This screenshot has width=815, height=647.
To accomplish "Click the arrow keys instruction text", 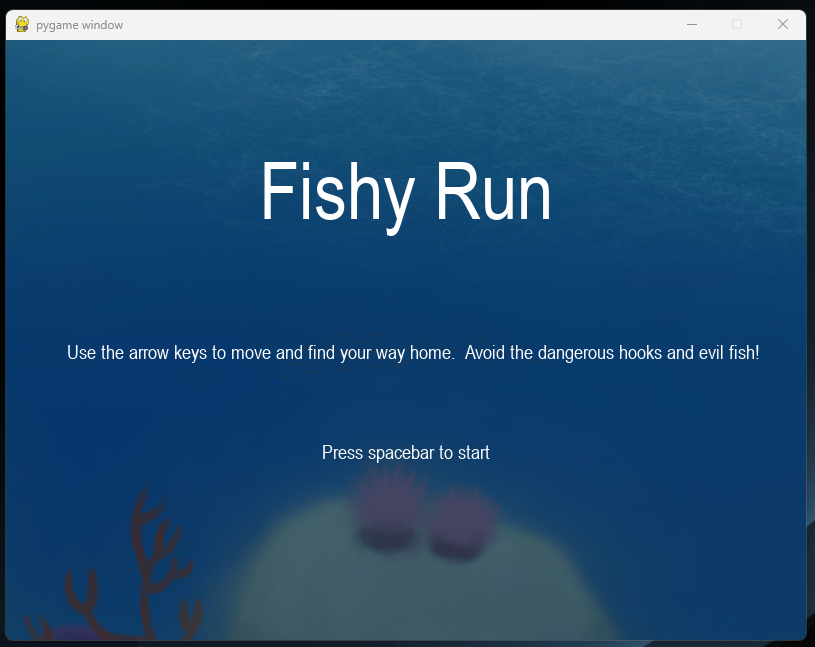I will coord(412,352).
